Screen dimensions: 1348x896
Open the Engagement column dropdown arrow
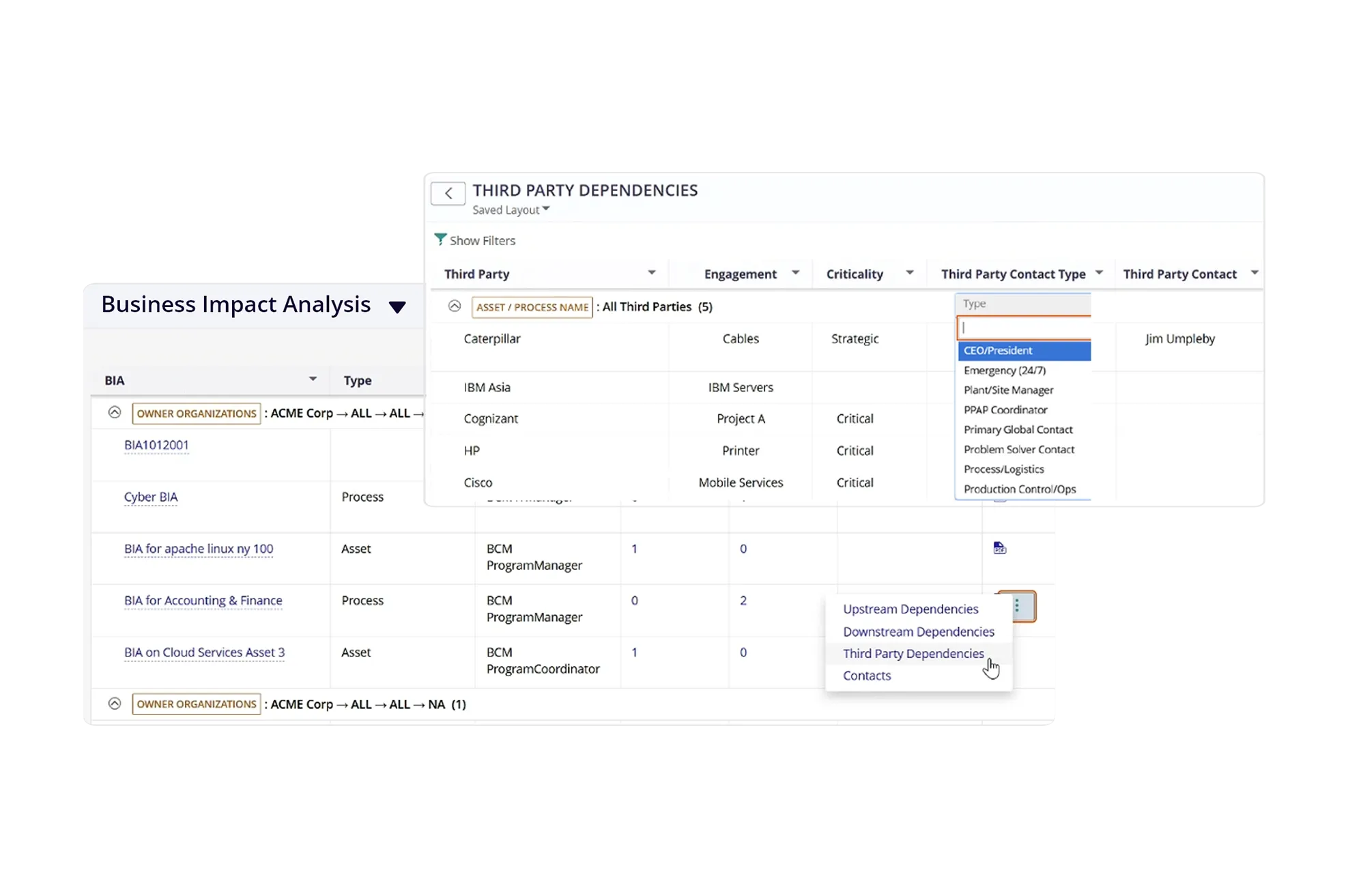795,273
